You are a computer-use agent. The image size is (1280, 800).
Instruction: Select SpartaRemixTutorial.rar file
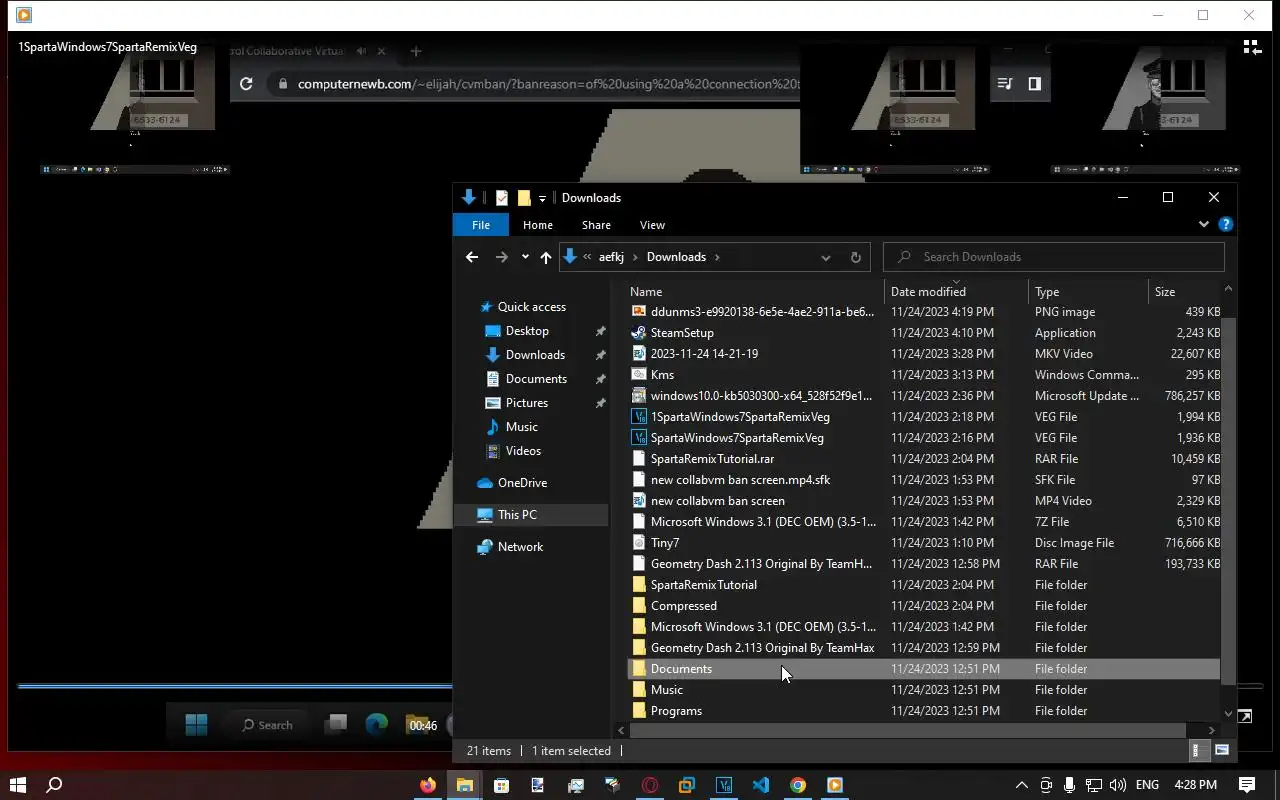[924, 459]
